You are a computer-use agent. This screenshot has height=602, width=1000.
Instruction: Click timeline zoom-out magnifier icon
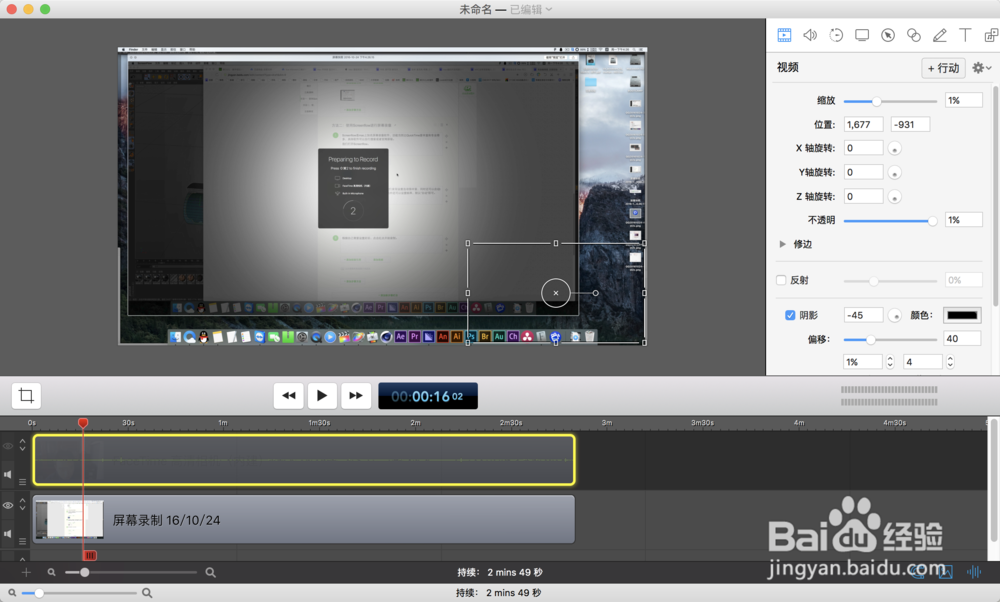52,573
